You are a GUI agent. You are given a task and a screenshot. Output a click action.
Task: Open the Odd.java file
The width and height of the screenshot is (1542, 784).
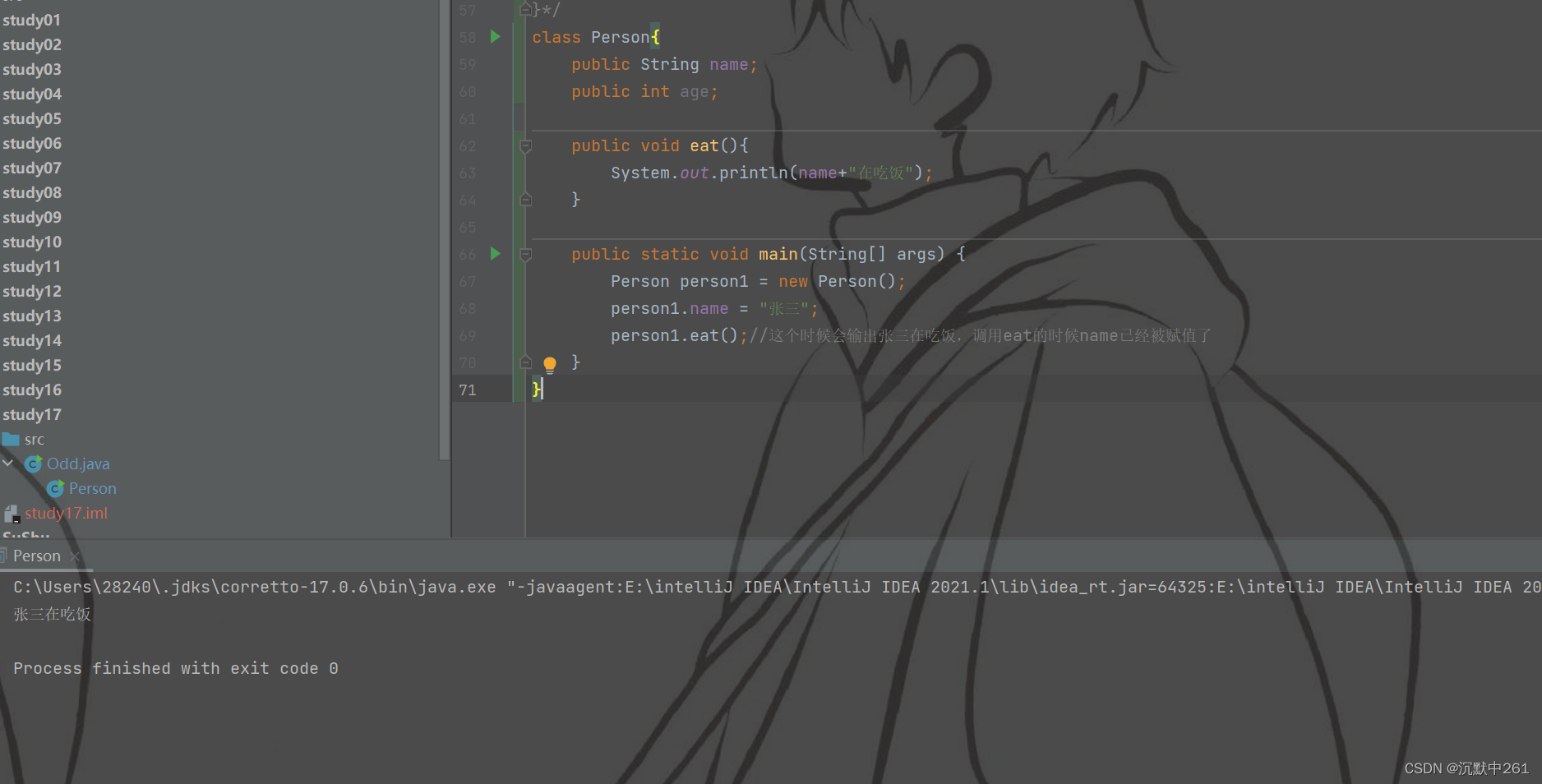click(x=78, y=463)
